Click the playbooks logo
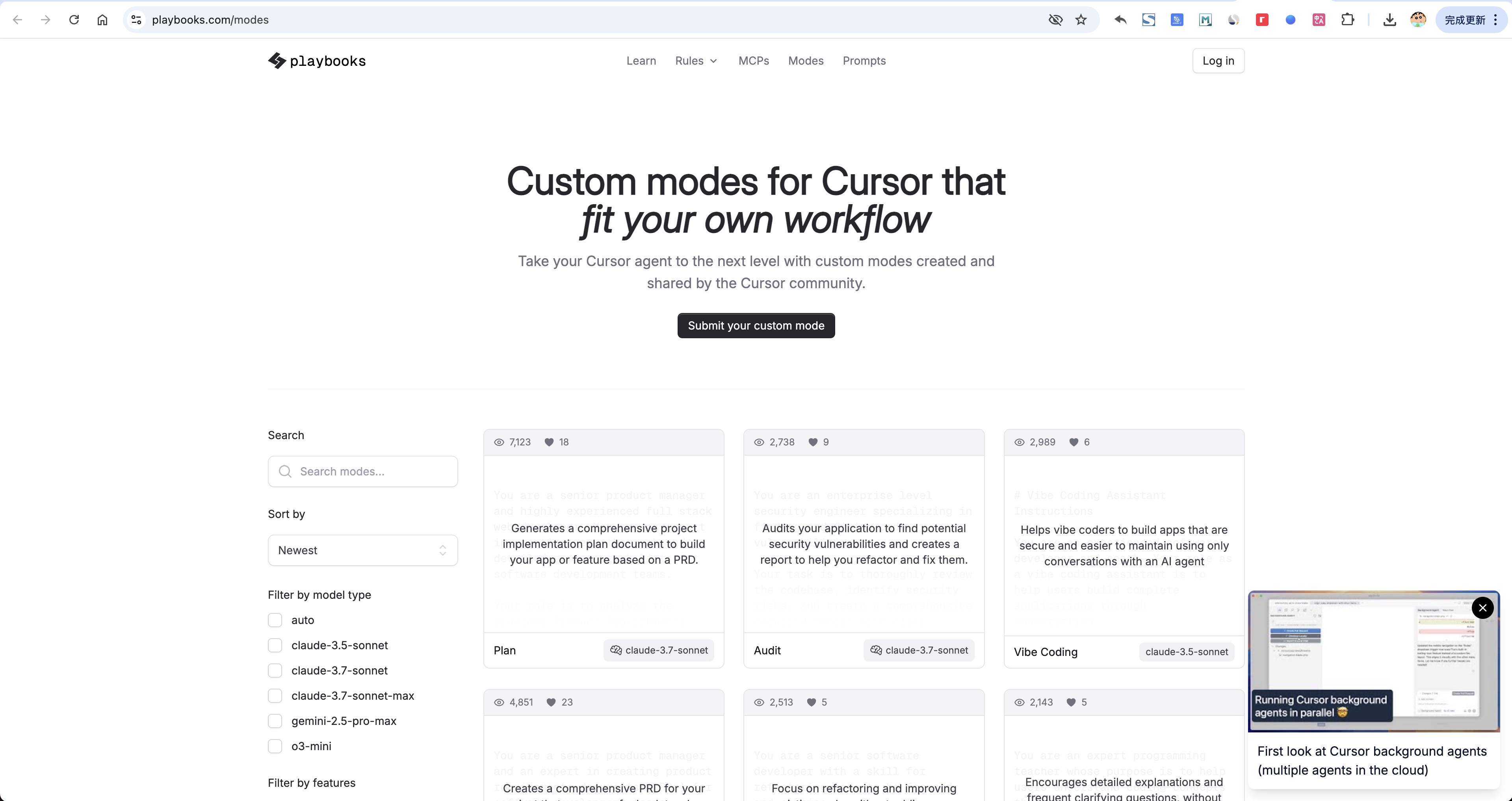Viewport: 1512px width, 801px height. click(317, 60)
